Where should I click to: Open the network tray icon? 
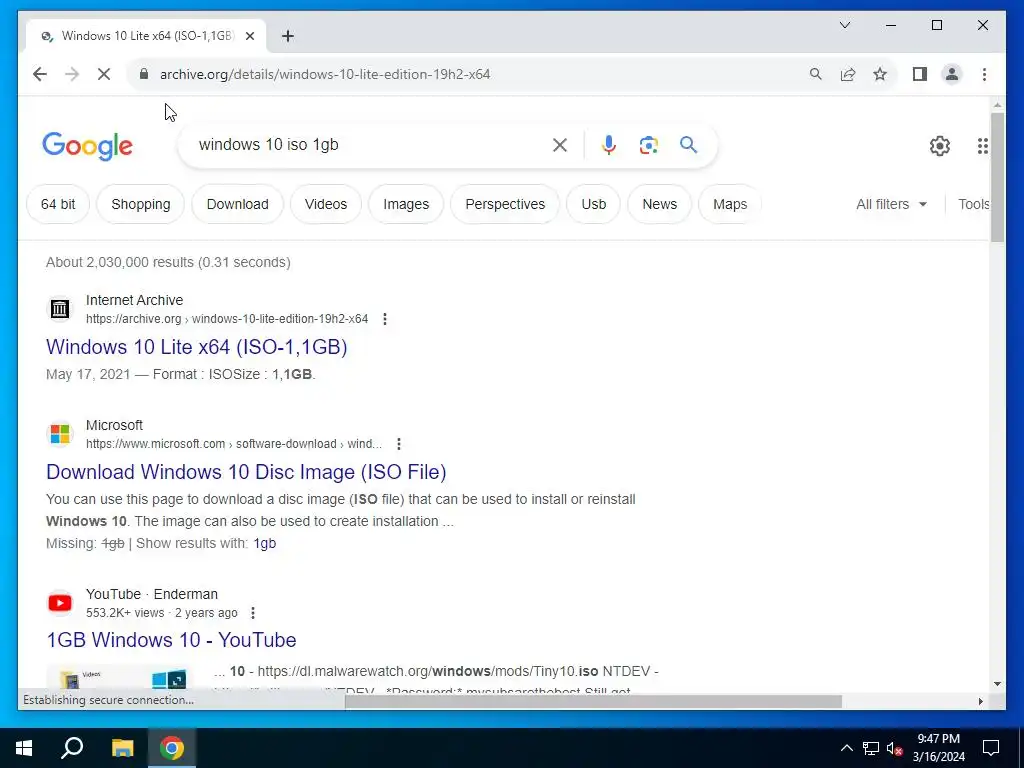871,748
